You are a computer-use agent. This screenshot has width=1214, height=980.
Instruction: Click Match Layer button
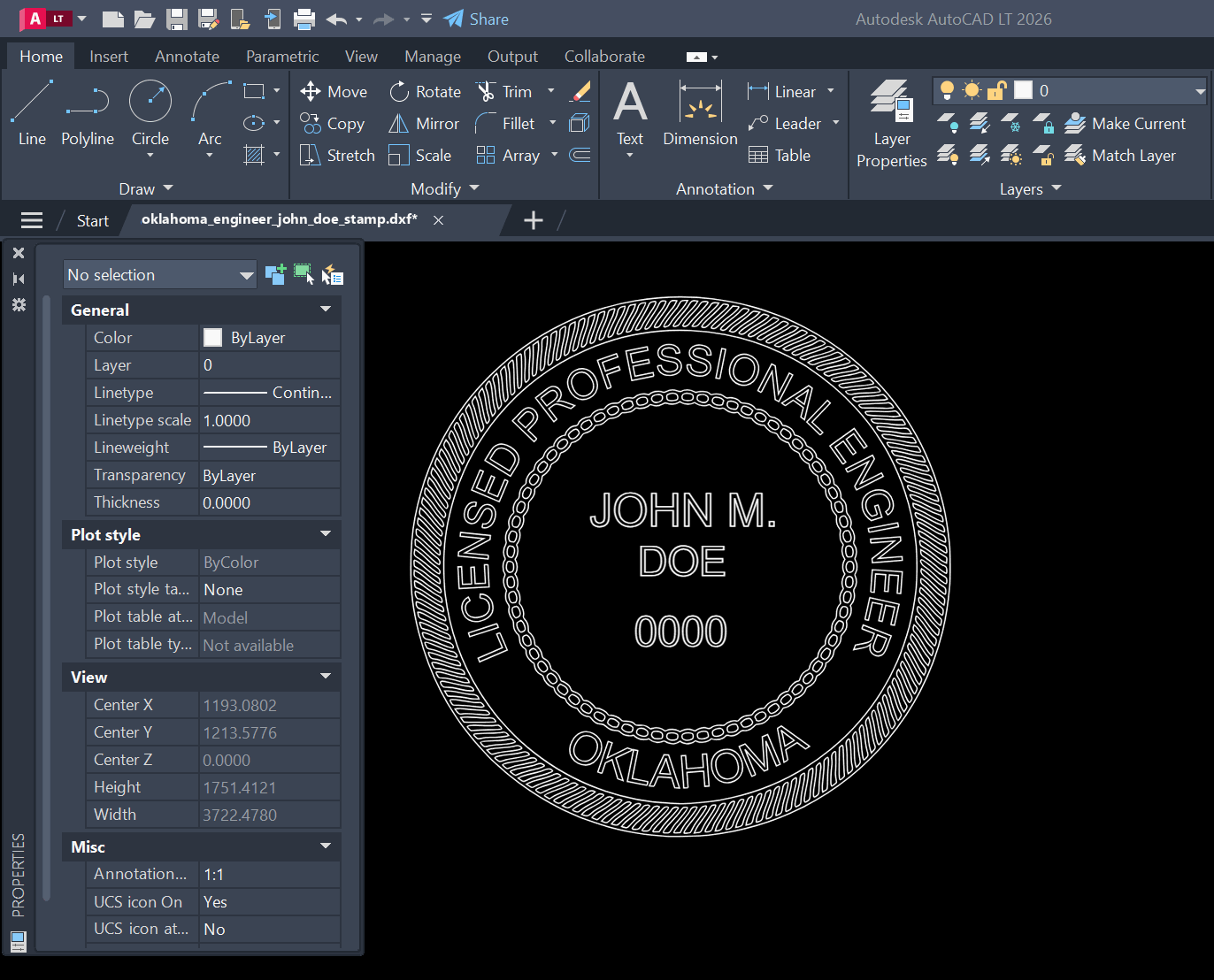tap(1120, 155)
